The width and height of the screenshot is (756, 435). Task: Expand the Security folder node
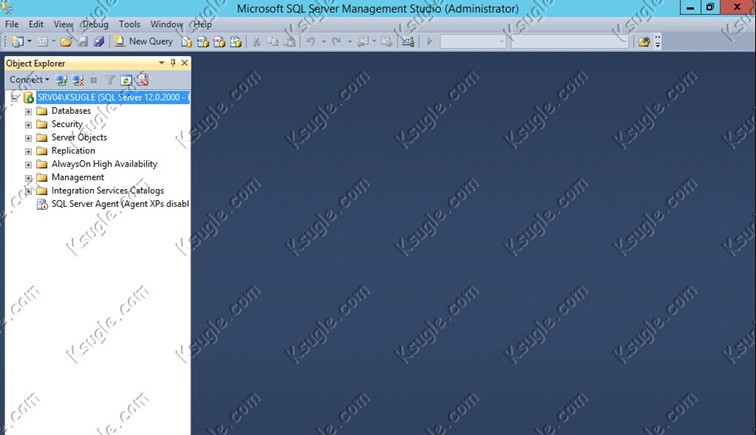(x=28, y=125)
